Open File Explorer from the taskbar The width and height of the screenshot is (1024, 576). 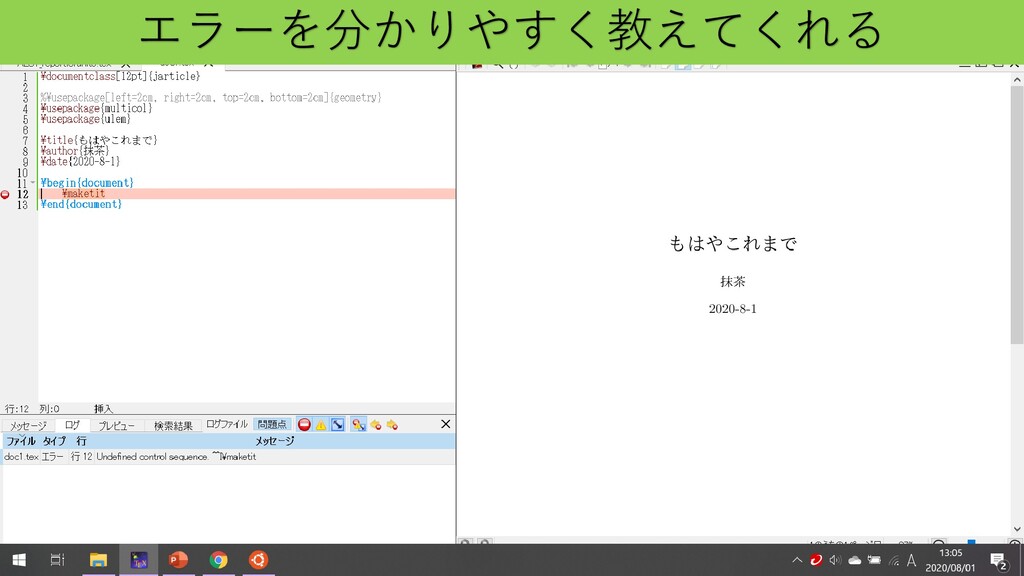98,560
